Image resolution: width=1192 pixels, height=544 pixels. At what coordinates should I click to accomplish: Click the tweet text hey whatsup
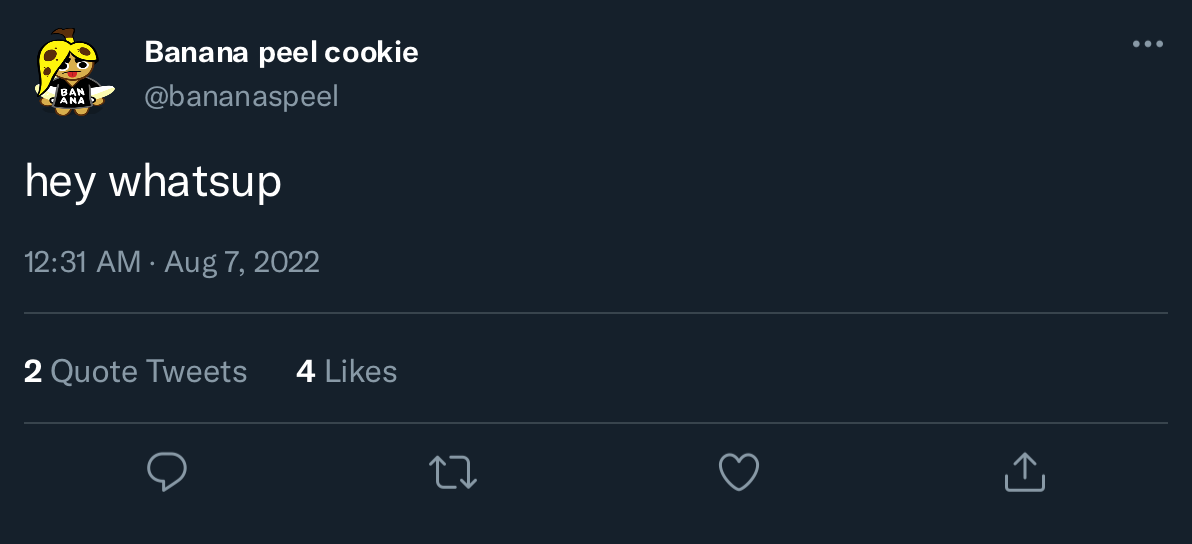pyautogui.click(x=153, y=182)
